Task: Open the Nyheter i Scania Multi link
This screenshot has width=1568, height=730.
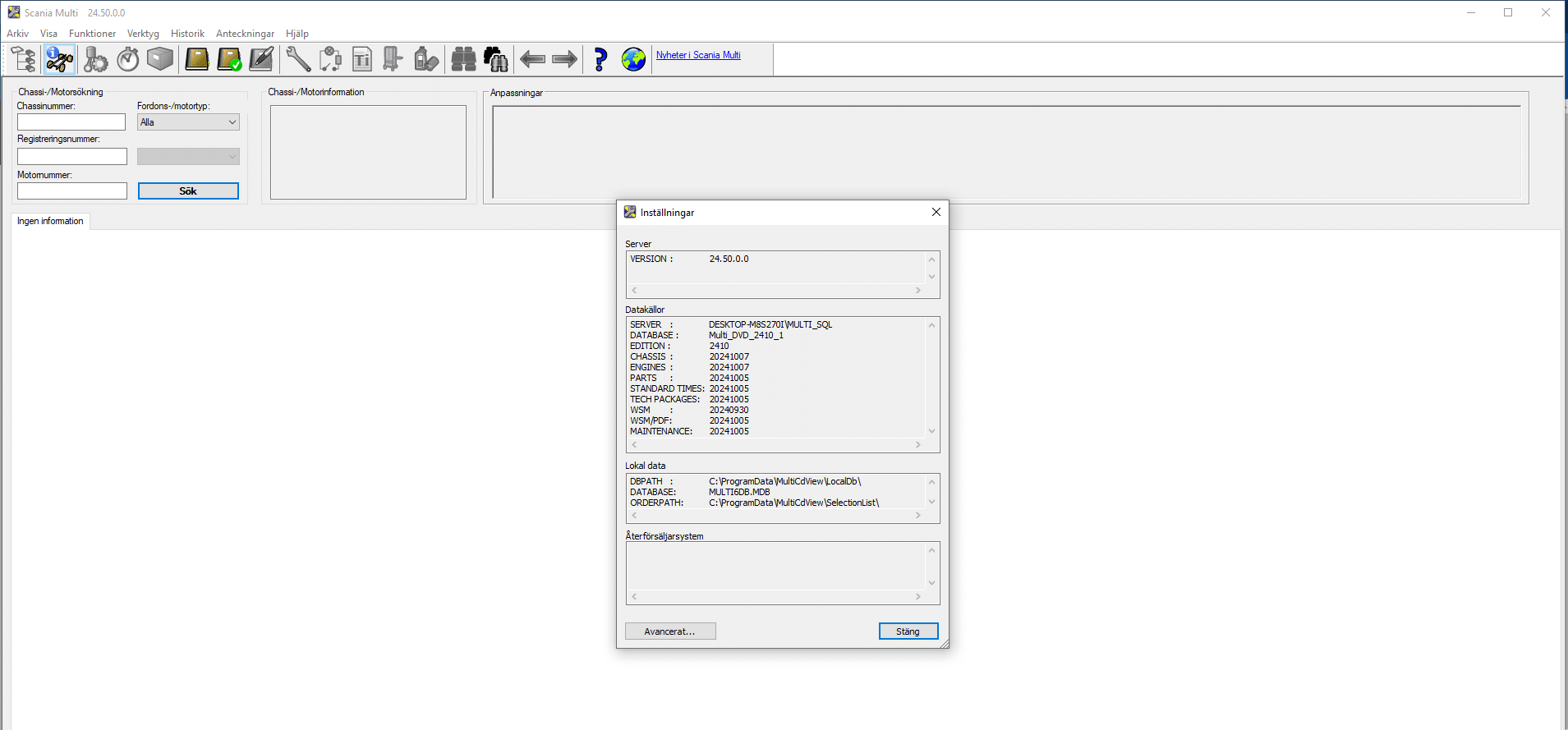Action: tap(698, 55)
